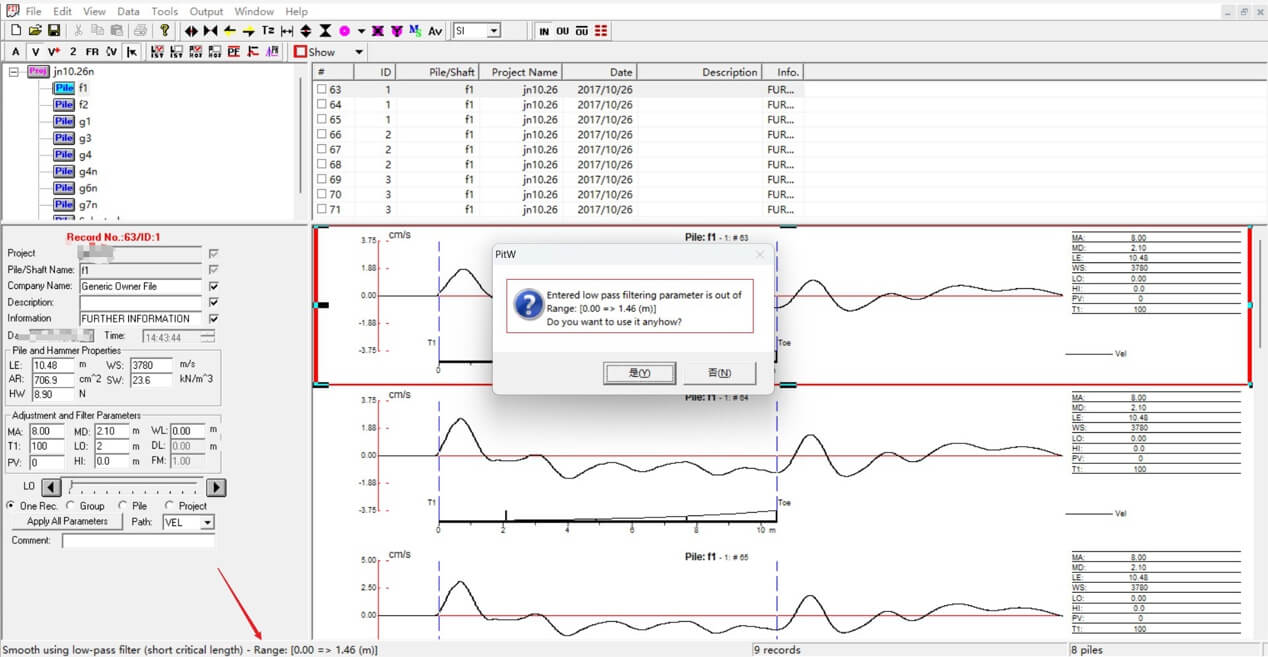The image size is (1268, 657).
Task: Select pile f2 in the tree
Action: tap(84, 104)
